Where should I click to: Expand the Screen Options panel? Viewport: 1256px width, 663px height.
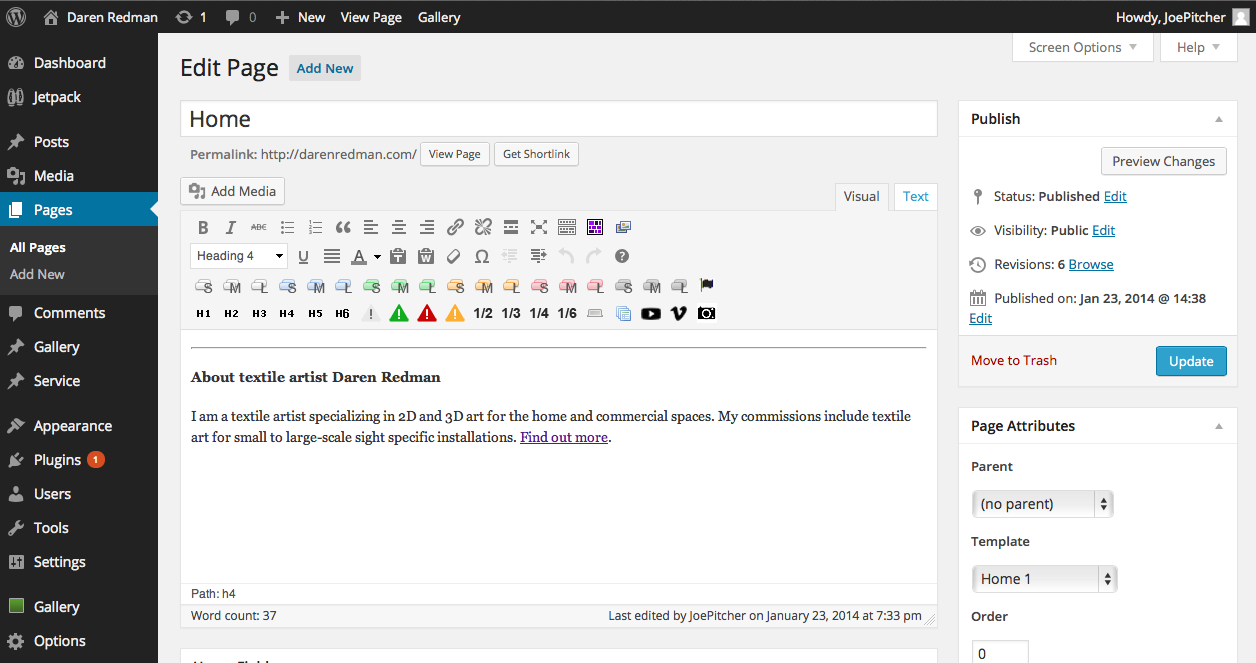click(1082, 47)
